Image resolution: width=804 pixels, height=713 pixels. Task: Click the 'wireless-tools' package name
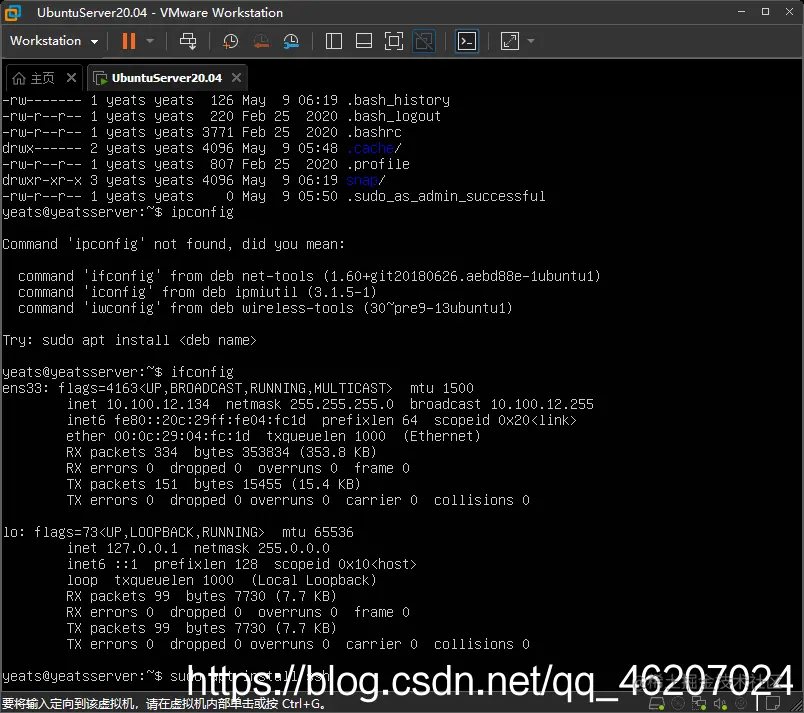tap(298, 308)
